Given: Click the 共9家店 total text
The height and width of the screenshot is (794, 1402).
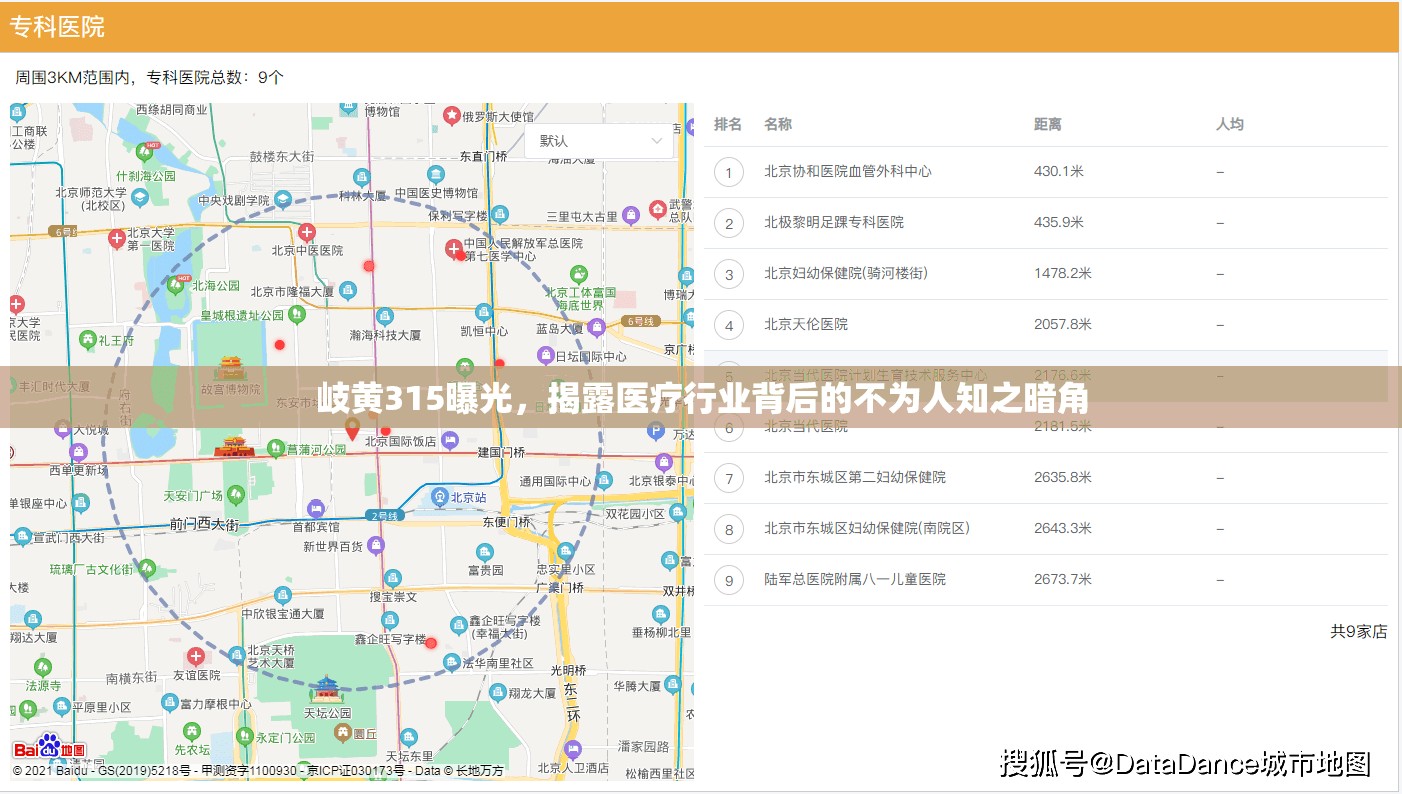Looking at the screenshot, I should [x=1359, y=631].
